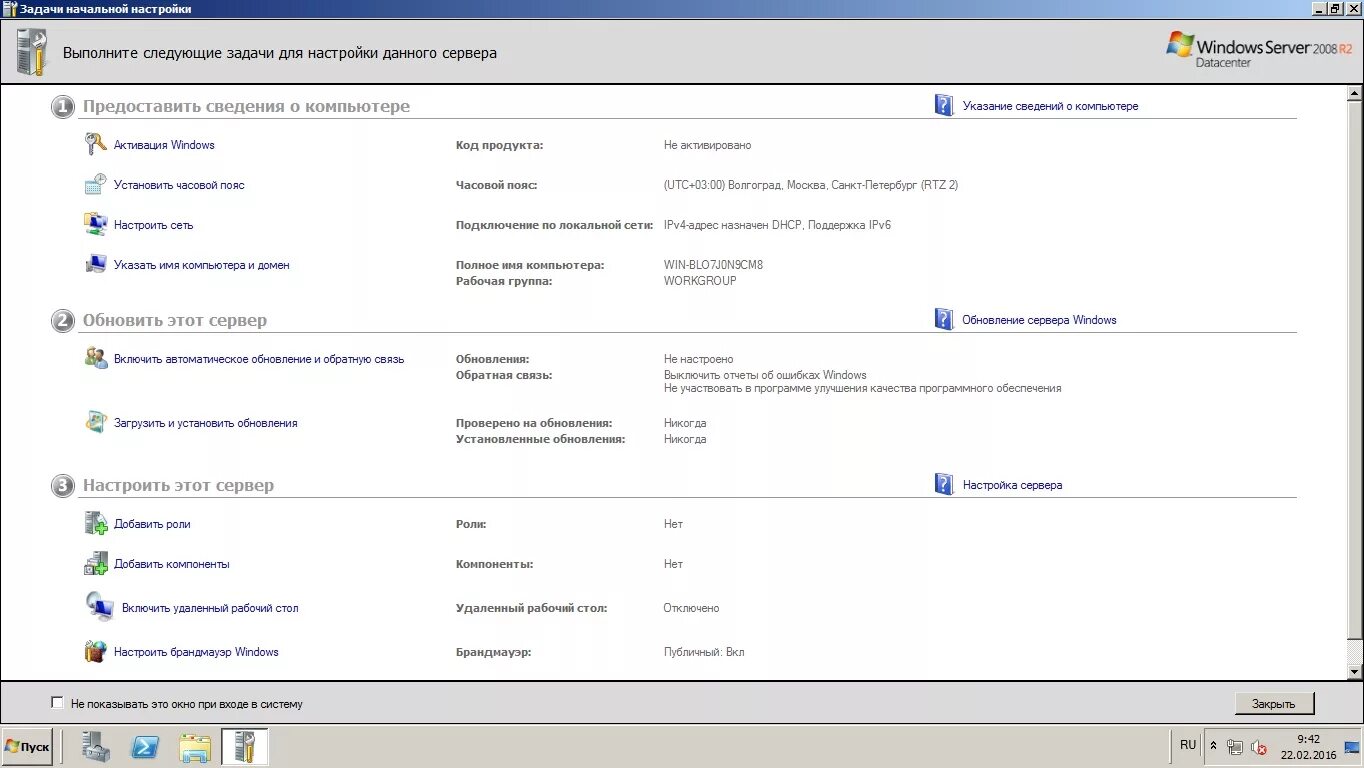Open Указать имя компьютера и домен link

click(x=202, y=265)
